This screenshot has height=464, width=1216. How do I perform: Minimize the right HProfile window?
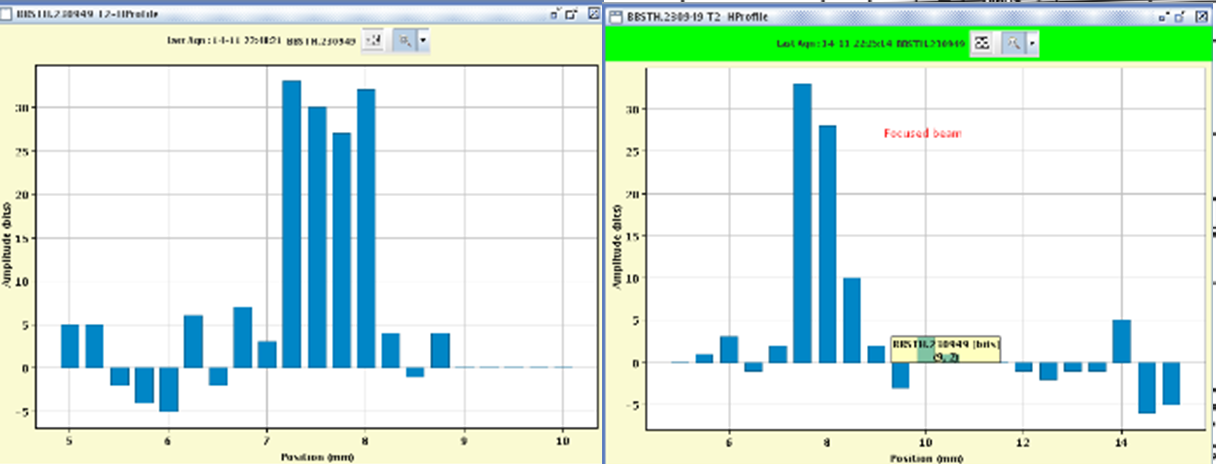[1164, 16]
